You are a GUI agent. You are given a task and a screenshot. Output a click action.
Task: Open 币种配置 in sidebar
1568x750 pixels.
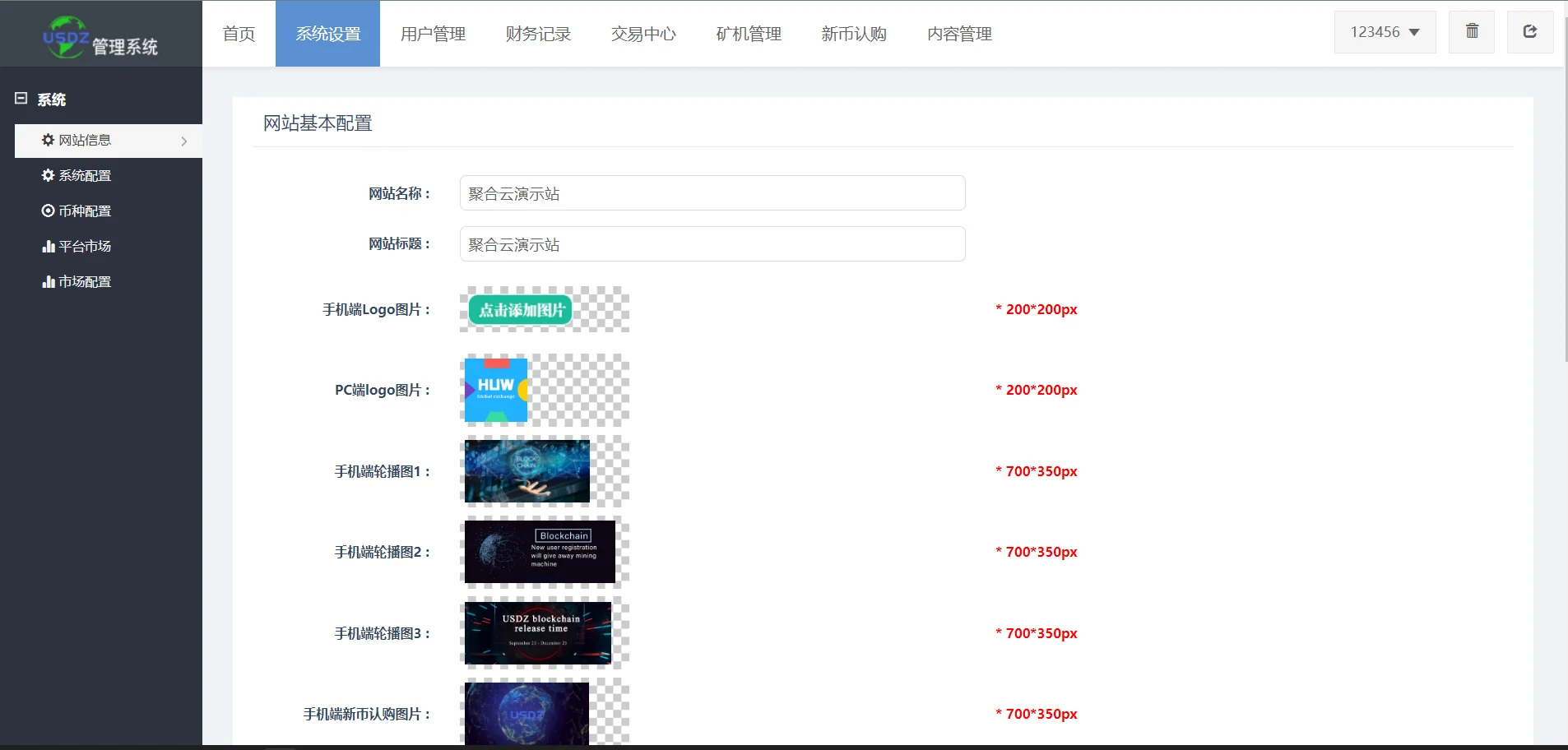pos(85,211)
